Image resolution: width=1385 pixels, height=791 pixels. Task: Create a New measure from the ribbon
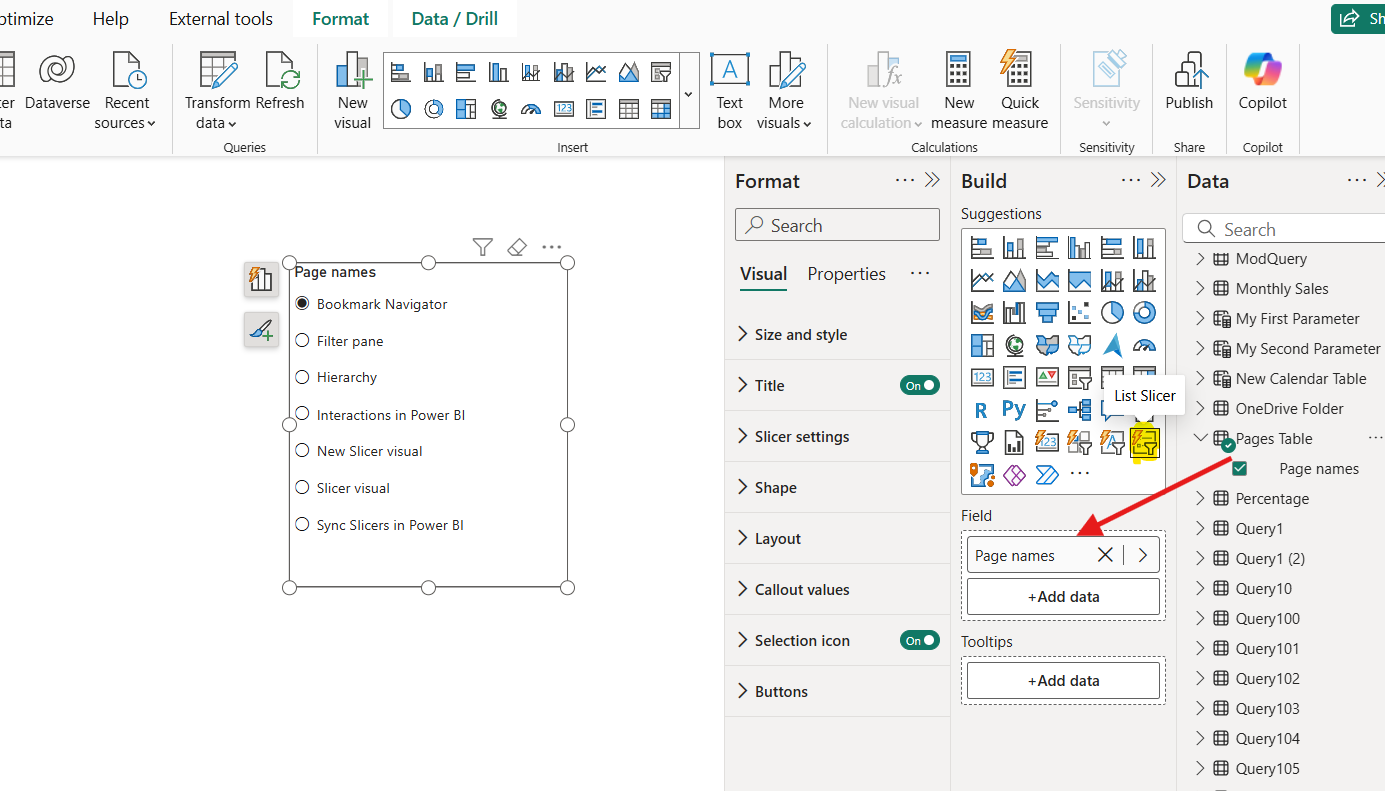click(957, 88)
